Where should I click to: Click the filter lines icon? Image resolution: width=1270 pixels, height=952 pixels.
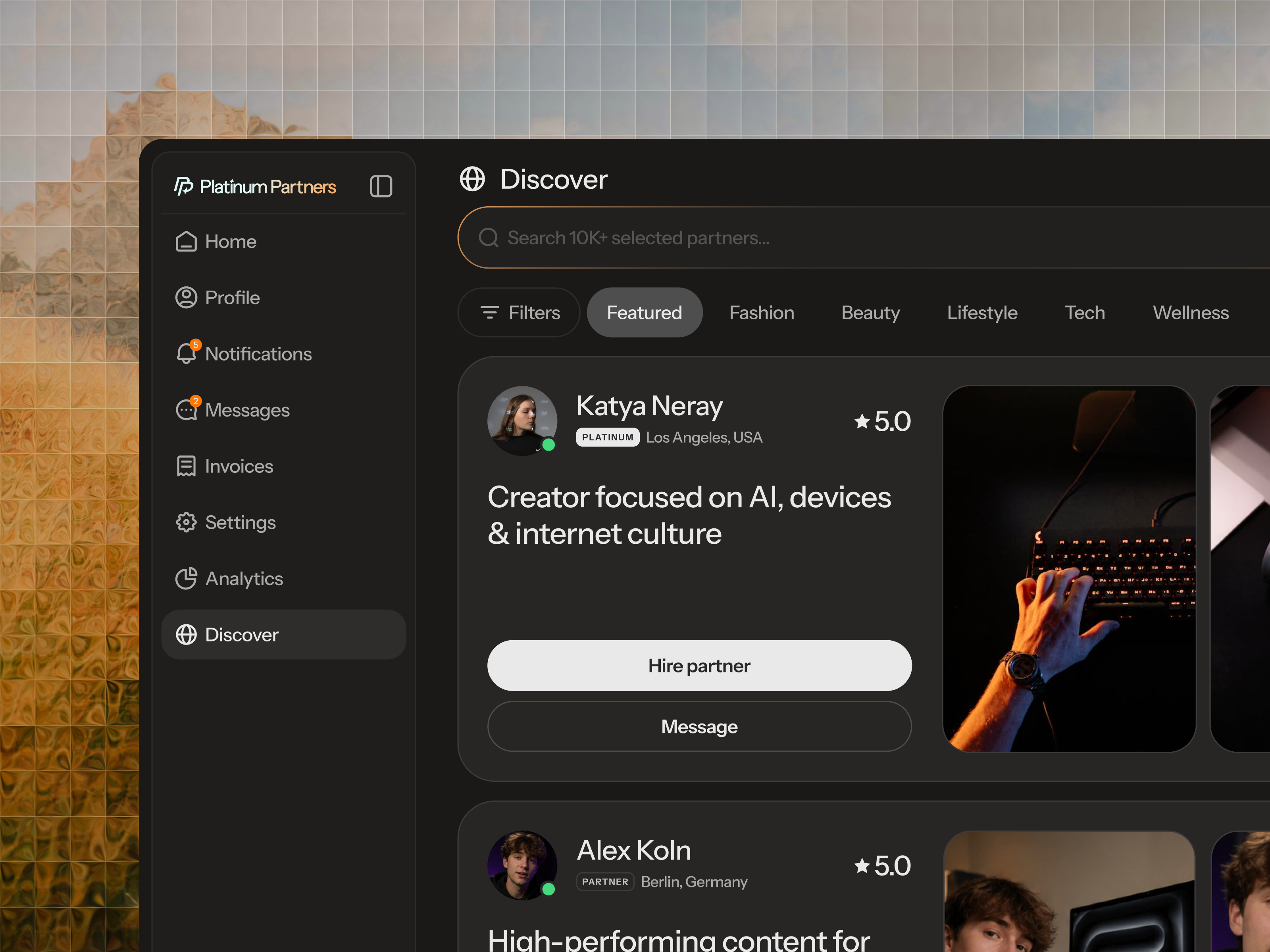tap(489, 312)
